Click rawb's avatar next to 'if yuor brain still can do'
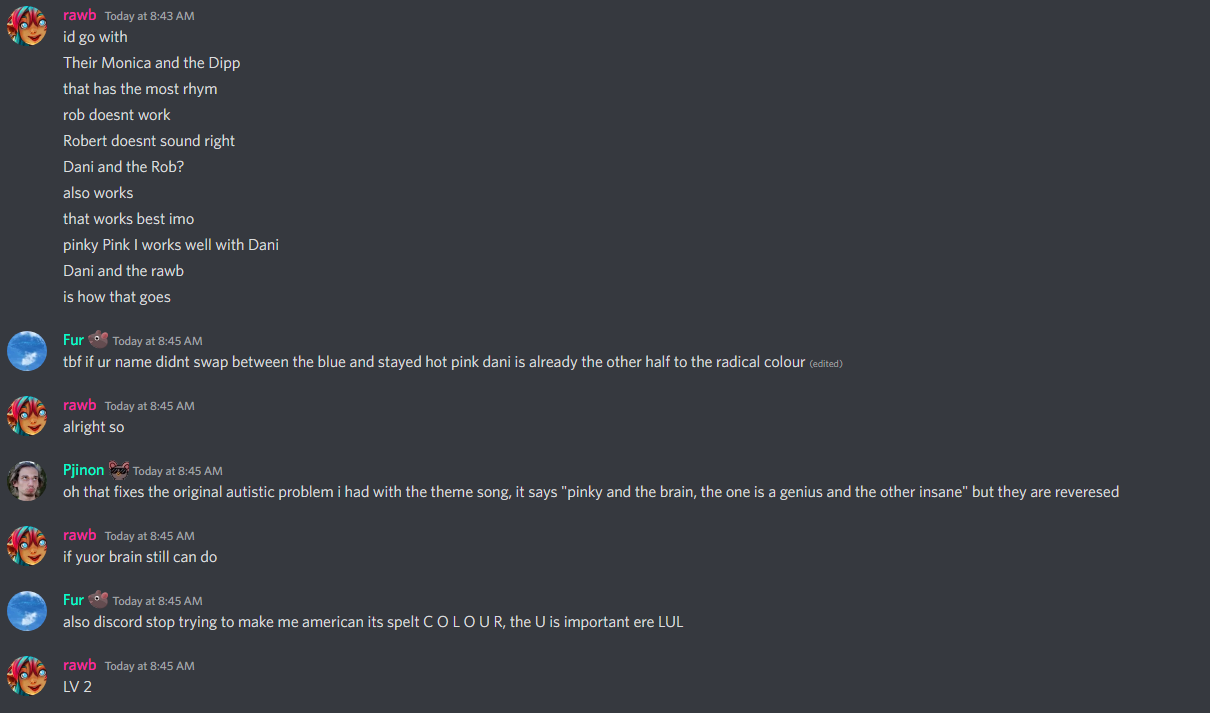1210x713 pixels. (x=27, y=546)
